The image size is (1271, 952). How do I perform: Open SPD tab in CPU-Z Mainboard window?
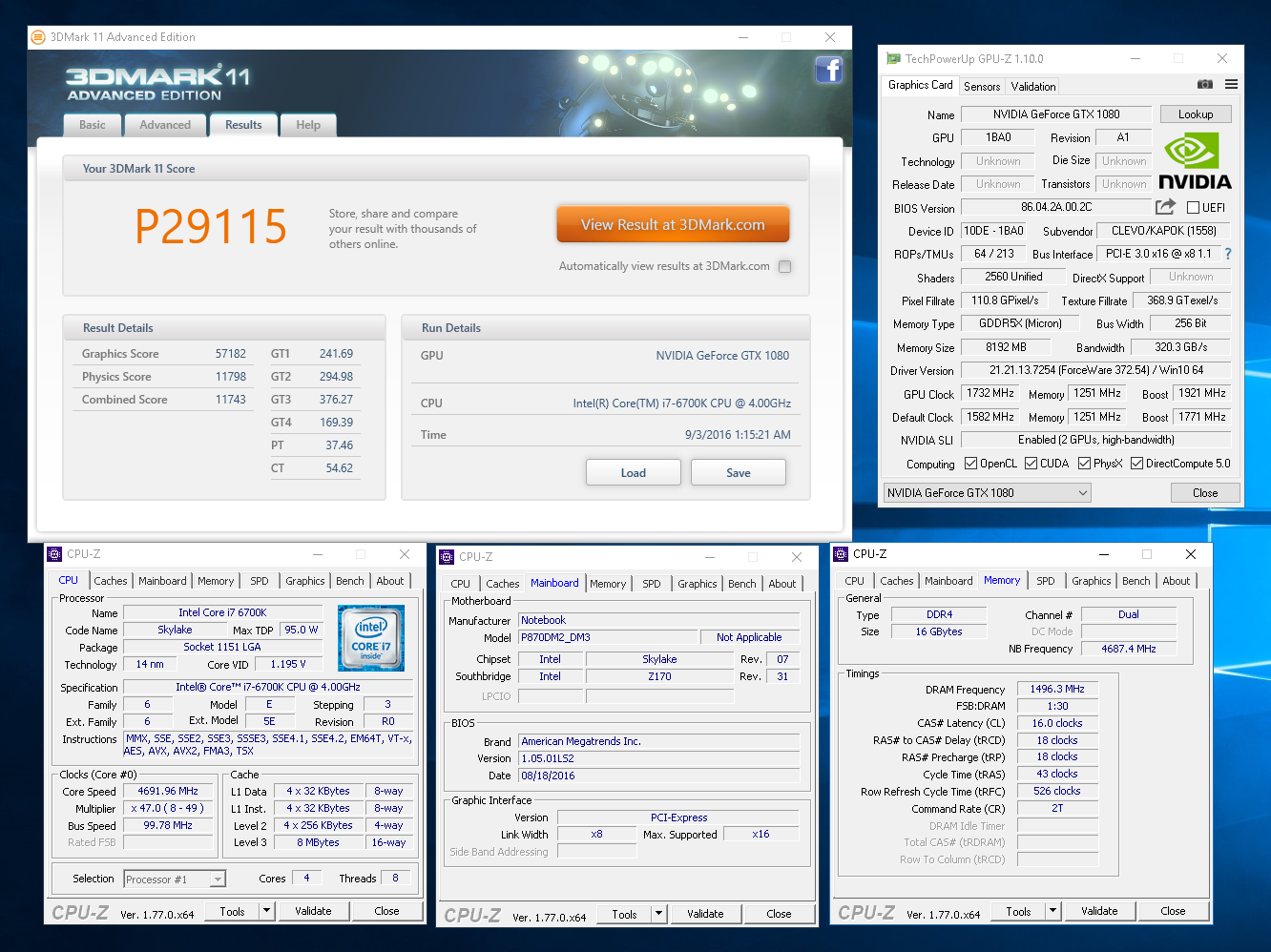[x=652, y=584]
